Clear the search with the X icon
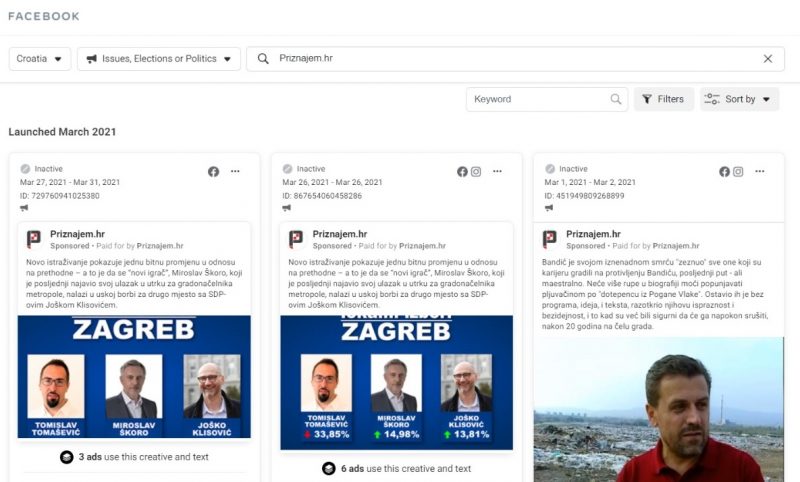Image resolution: width=800 pixels, height=482 pixels. coord(767,59)
